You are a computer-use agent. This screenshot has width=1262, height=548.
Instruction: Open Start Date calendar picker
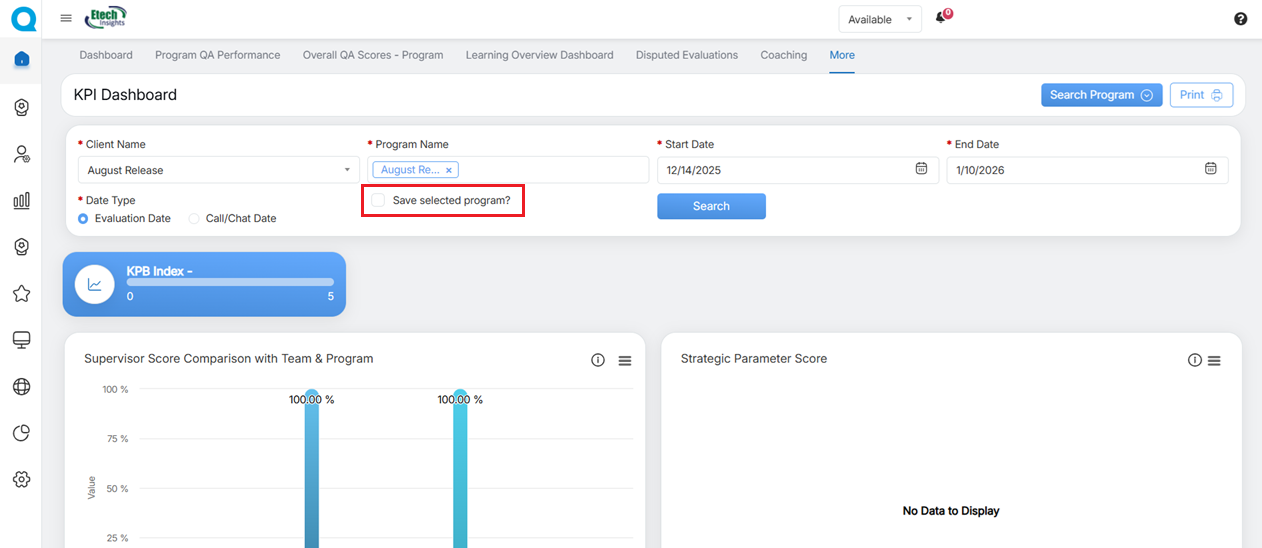(921, 169)
